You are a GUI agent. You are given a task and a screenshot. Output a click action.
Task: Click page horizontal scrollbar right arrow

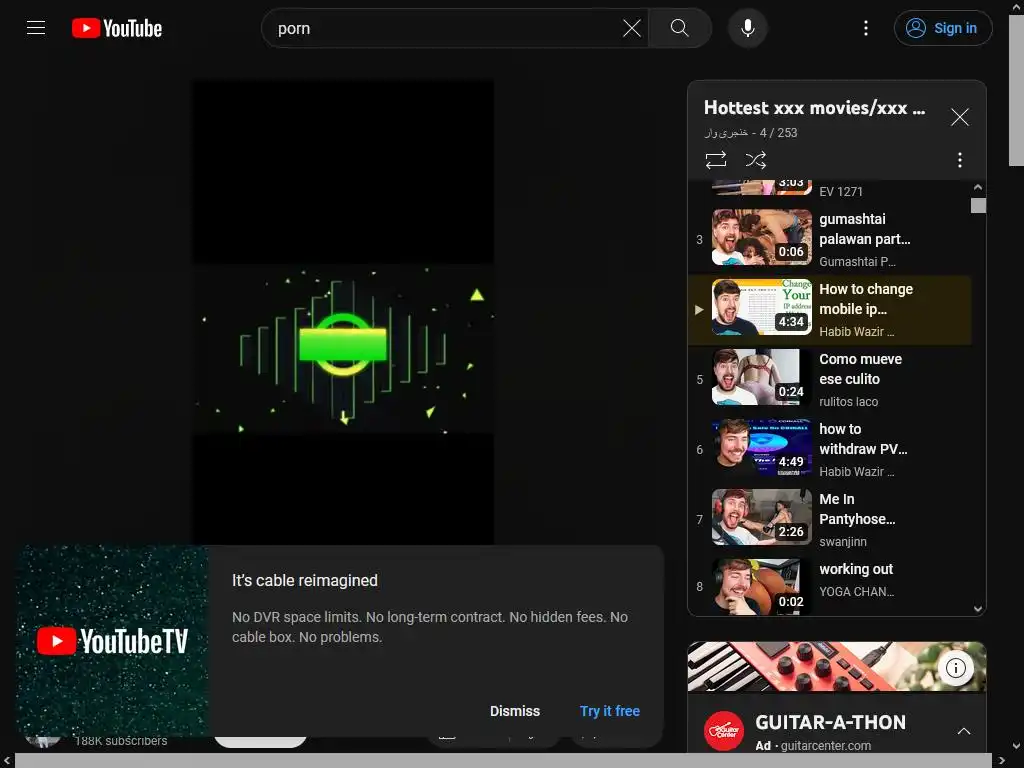[1001, 760]
